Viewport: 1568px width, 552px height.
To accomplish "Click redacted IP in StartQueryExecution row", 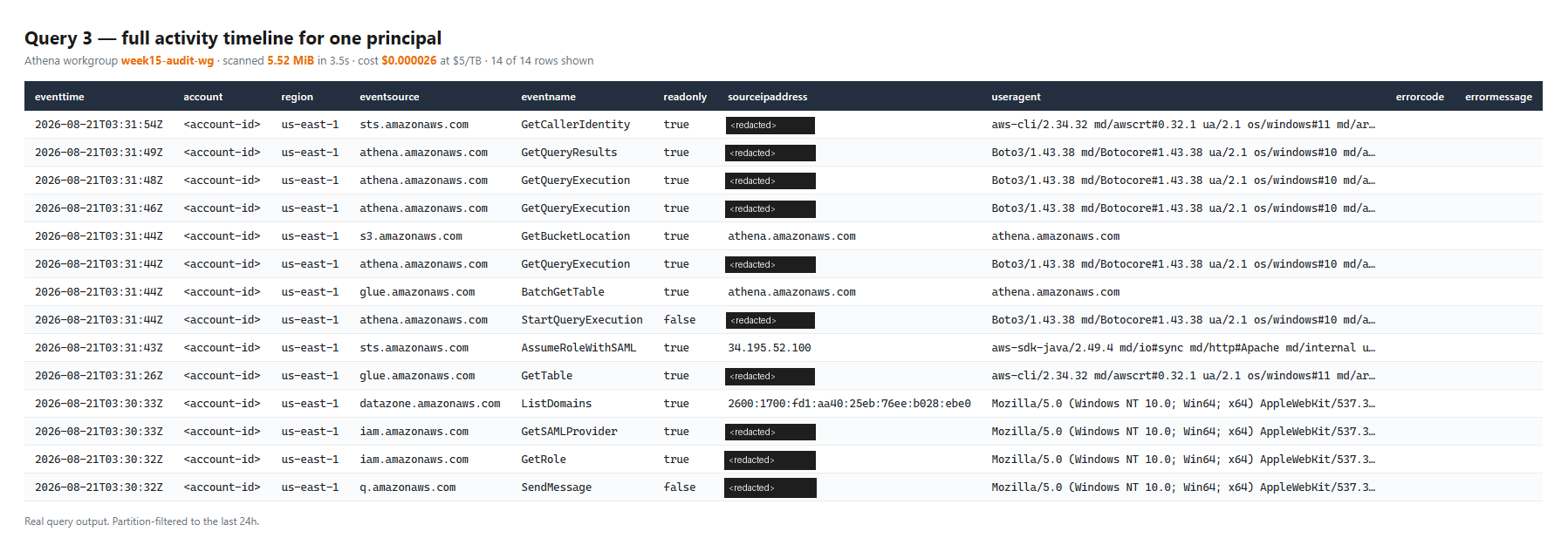I will [x=770, y=321].
